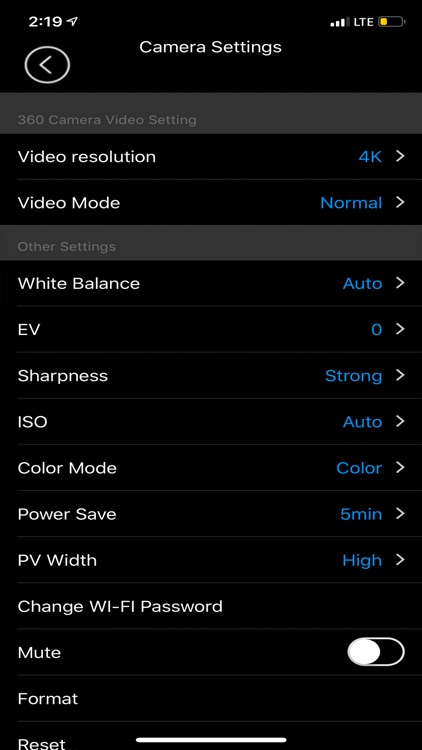Tap the circular back arrow icon
Screen dimensions: 422x750
(47, 65)
